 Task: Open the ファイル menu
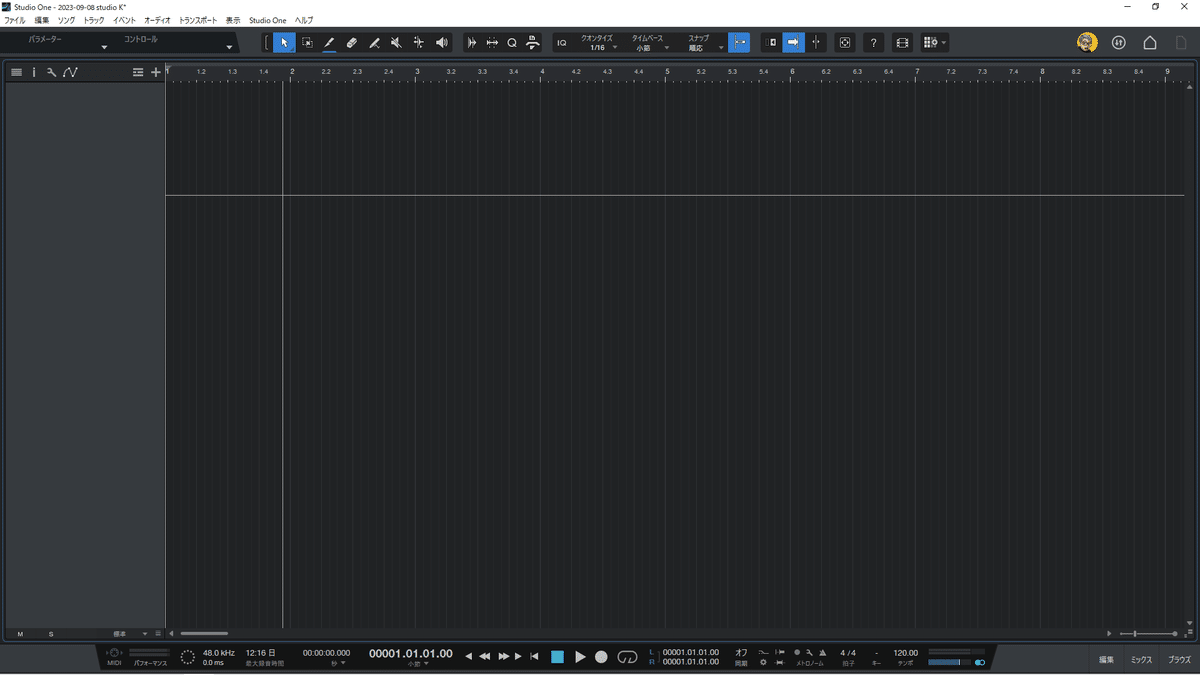pos(15,20)
